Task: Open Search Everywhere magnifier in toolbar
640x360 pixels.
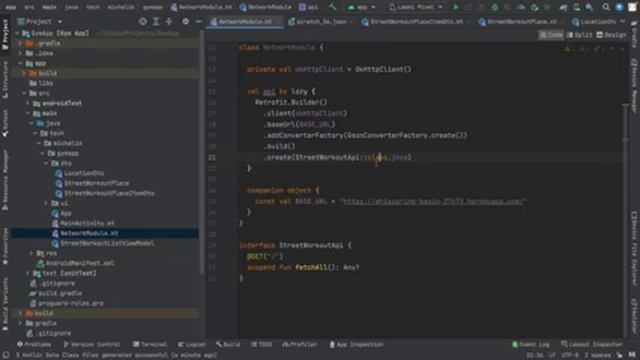Action: coord(606,7)
